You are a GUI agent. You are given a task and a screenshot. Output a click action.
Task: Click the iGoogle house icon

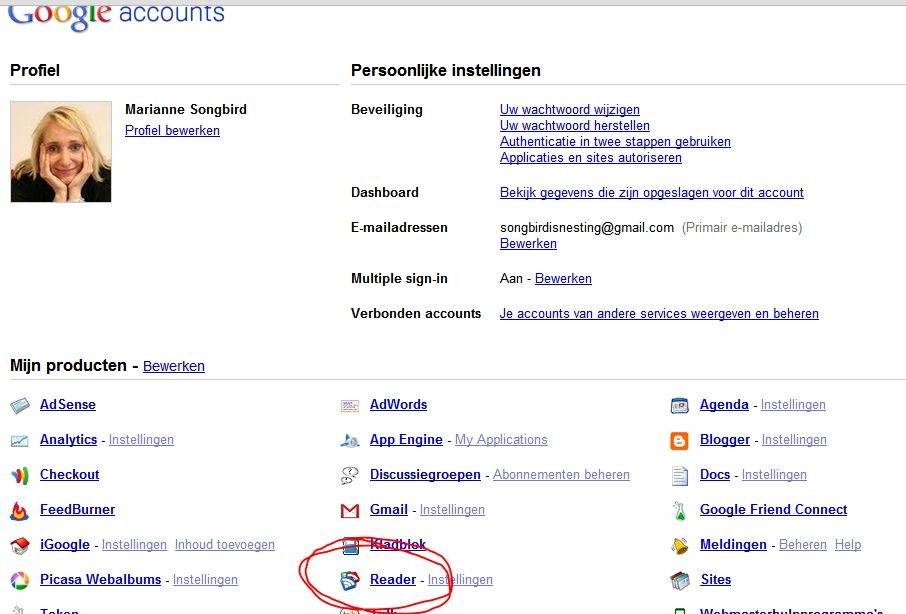tap(20, 545)
